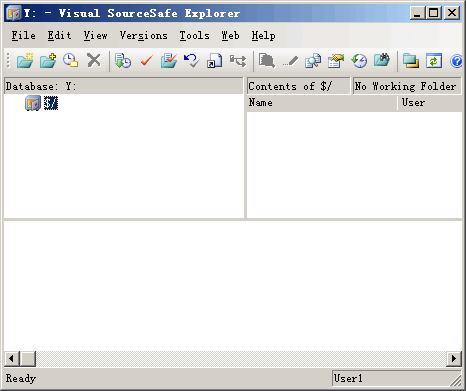Click the Check In toolbar icon
The width and height of the screenshot is (466, 391).
click(169, 61)
